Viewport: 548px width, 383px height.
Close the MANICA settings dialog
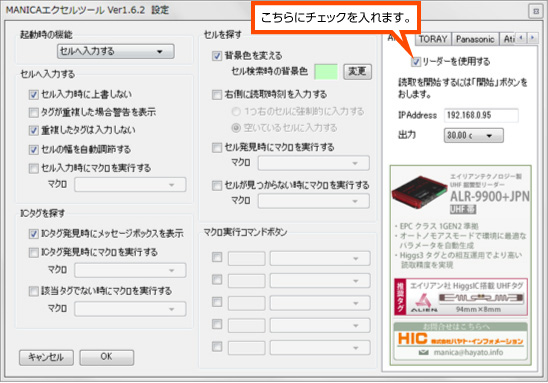point(536,11)
